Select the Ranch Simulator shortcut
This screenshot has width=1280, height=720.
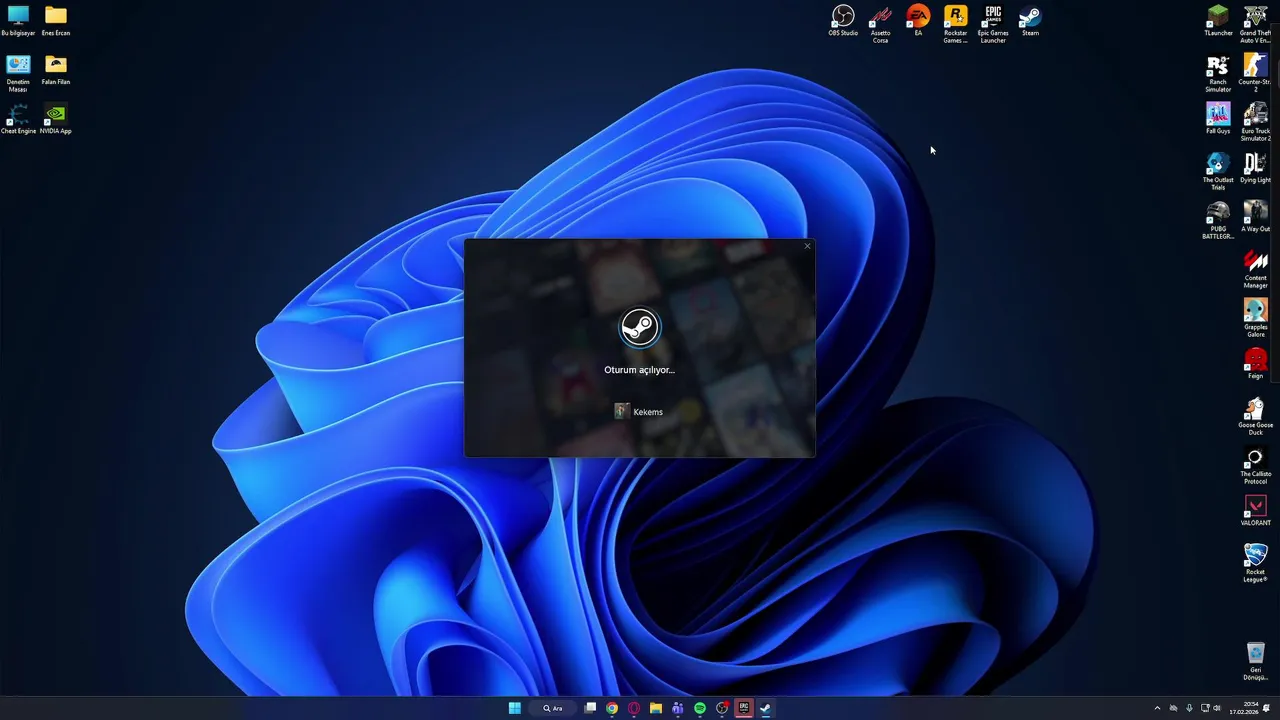(1218, 73)
